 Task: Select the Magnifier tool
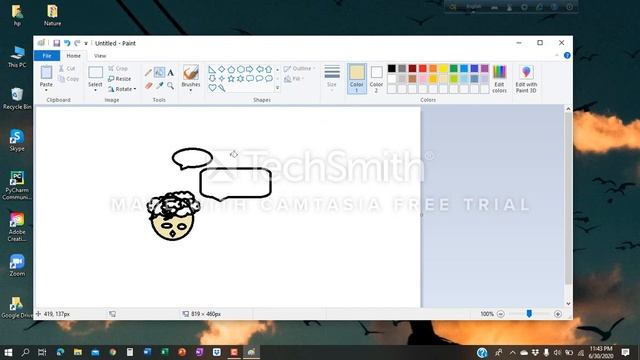(x=171, y=86)
